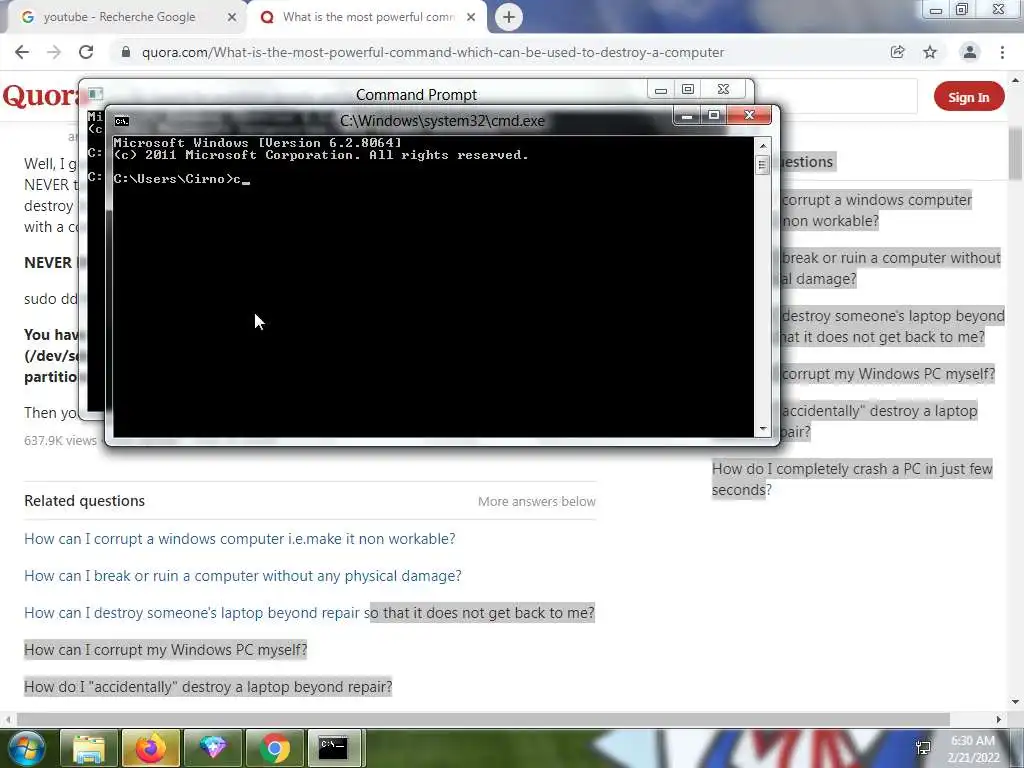This screenshot has height=768, width=1024.
Task: Click horizontal scrollbar right arrow
Action: click(999, 719)
